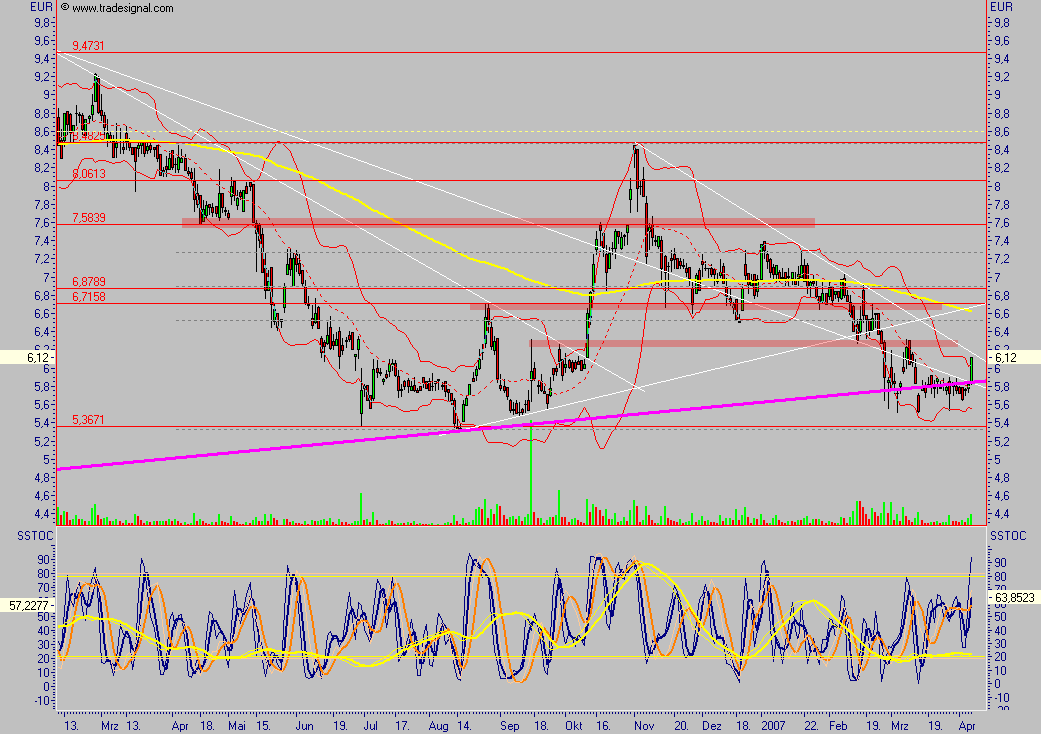Click the EUR currency label top right

pyautogui.click(x=1001, y=7)
